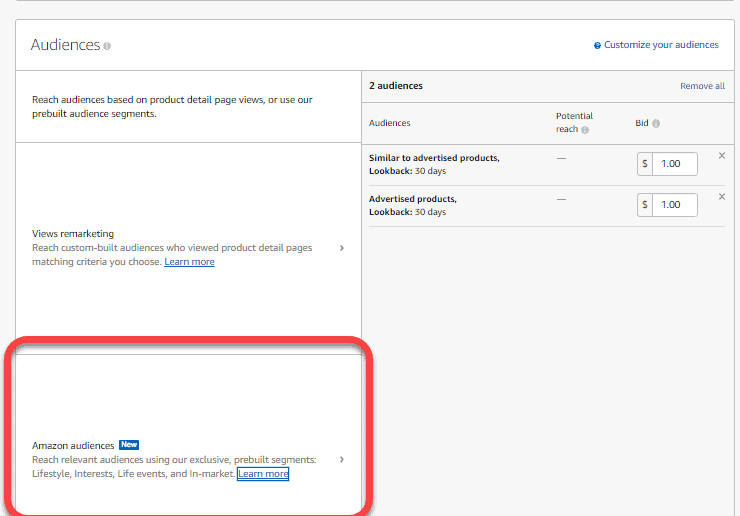740x516 pixels.
Task: Open Learn more under Views remarketing
Action: tap(189, 262)
